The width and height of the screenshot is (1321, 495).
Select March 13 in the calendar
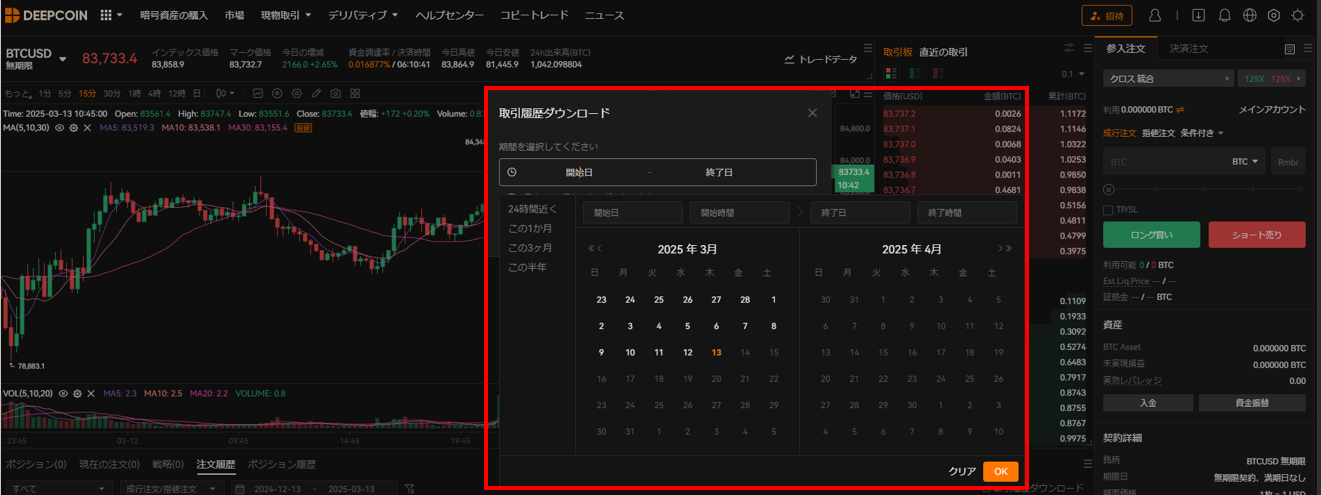tap(716, 352)
